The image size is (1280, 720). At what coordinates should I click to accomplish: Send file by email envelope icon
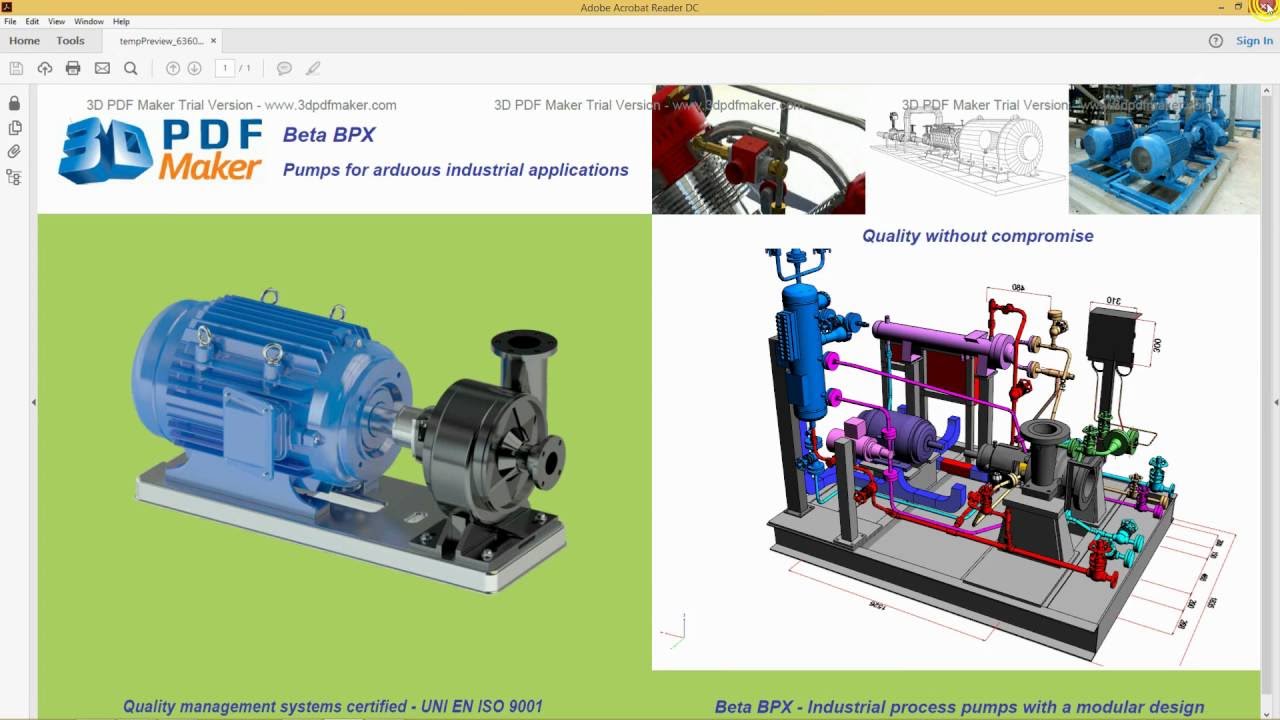tap(102, 68)
